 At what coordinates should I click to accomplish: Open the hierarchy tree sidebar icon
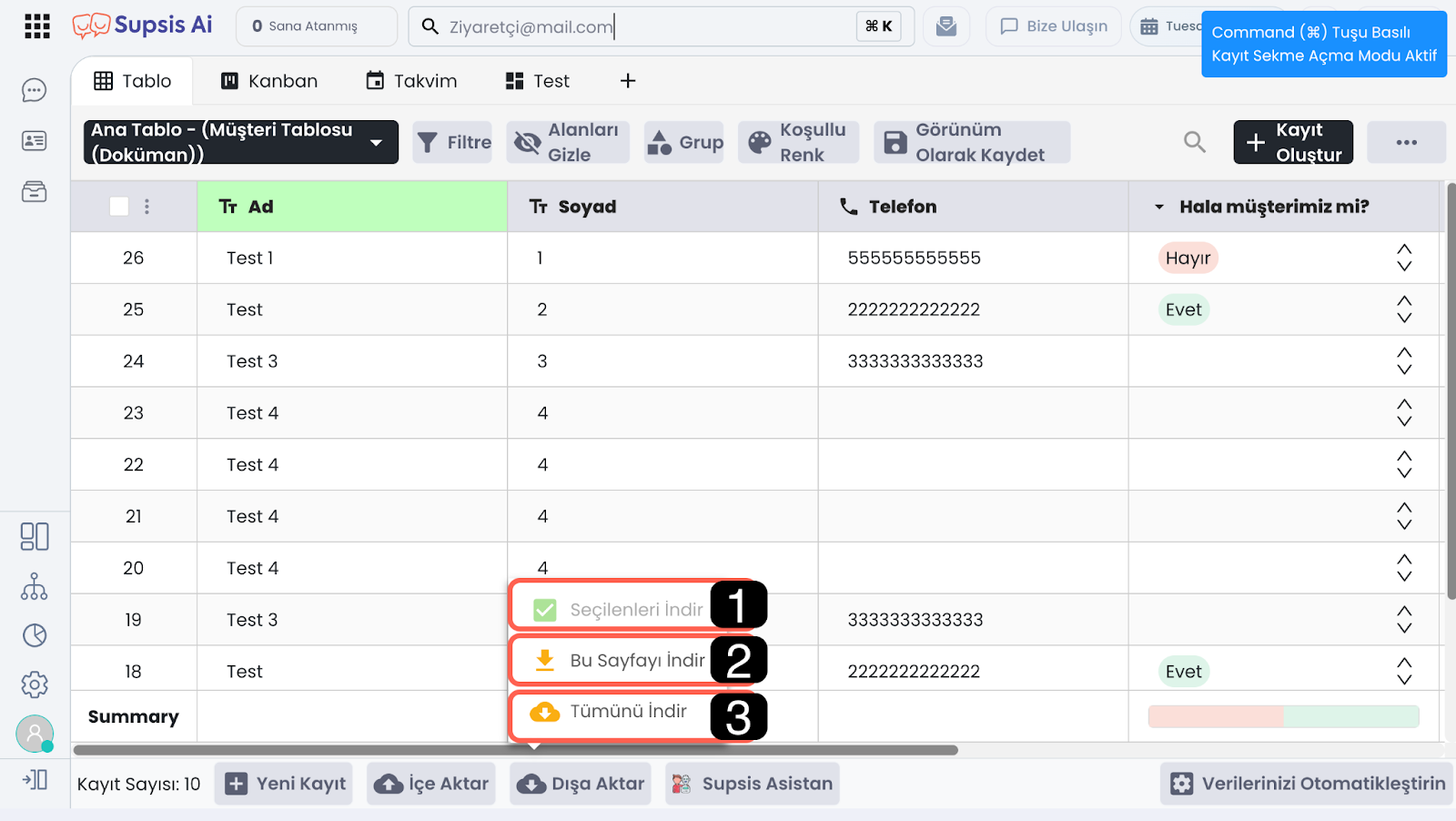(x=35, y=586)
